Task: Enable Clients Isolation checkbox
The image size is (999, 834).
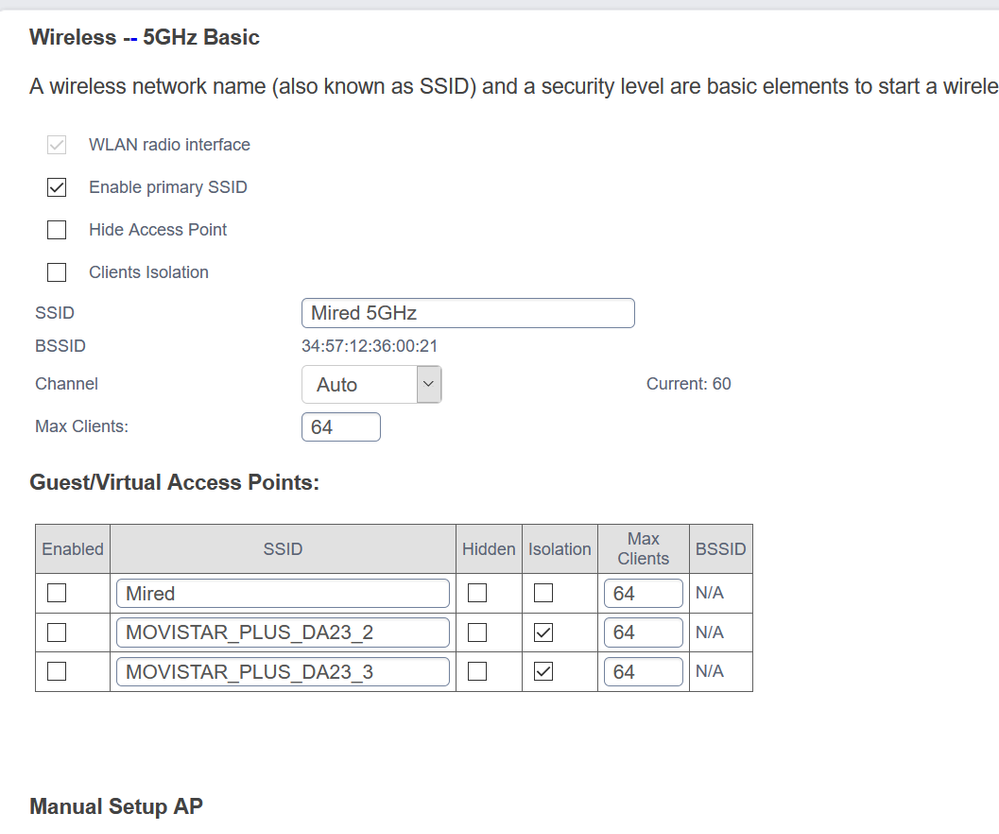Action: pos(57,272)
